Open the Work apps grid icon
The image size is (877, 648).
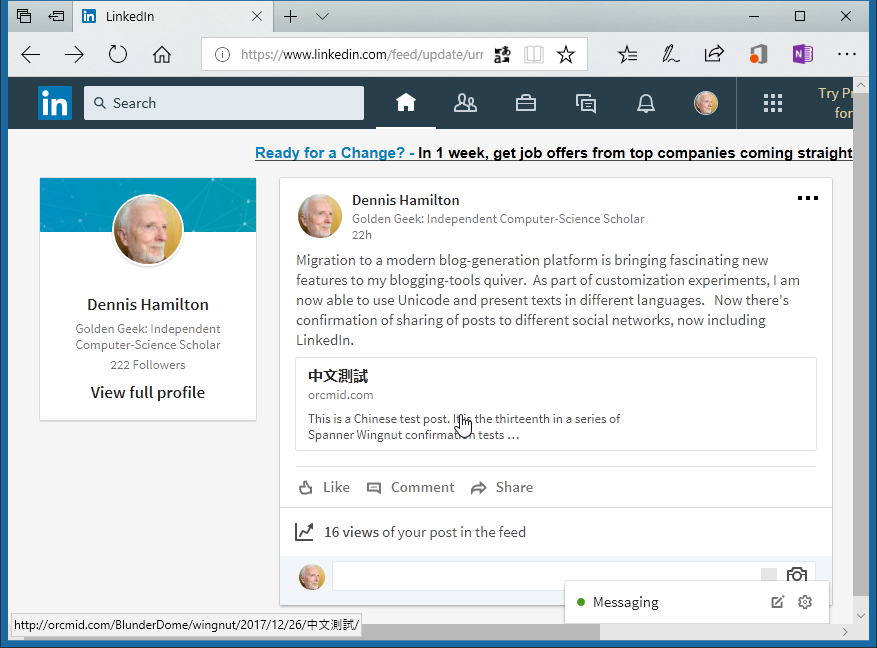pos(772,103)
